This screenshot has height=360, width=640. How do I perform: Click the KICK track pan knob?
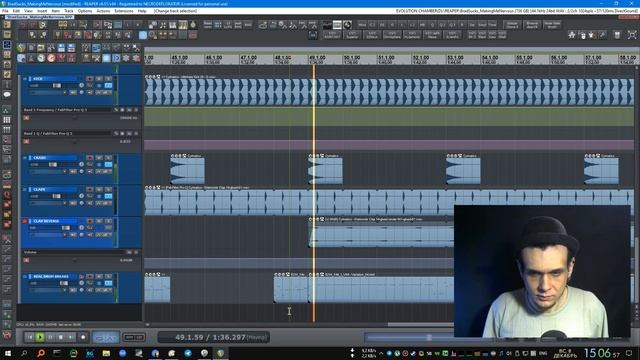click(x=82, y=86)
